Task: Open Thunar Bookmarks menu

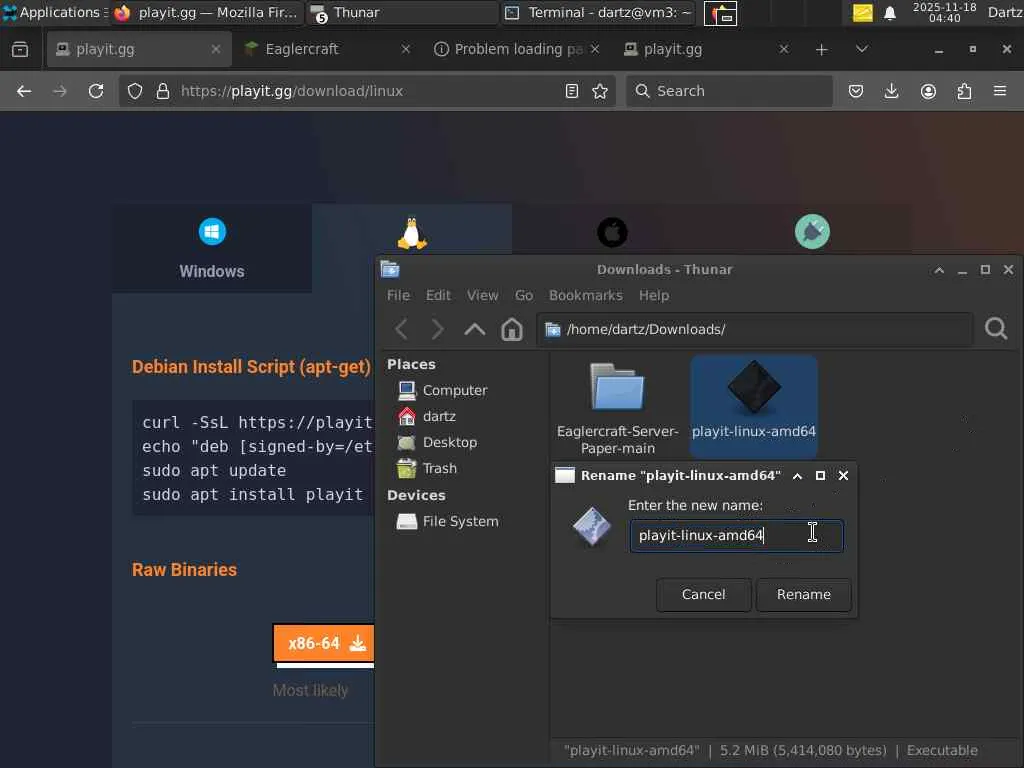Action: click(586, 295)
